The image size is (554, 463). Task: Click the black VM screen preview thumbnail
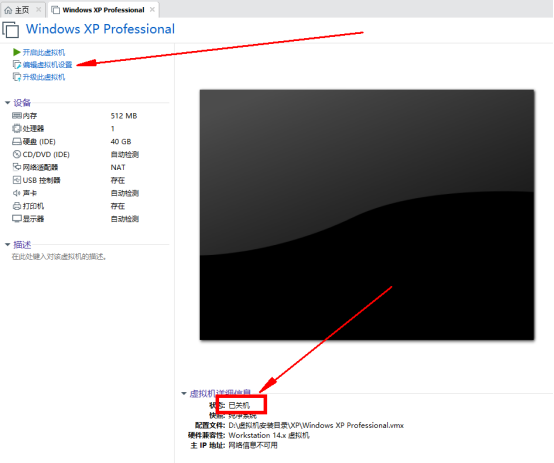[x=367, y=215]
